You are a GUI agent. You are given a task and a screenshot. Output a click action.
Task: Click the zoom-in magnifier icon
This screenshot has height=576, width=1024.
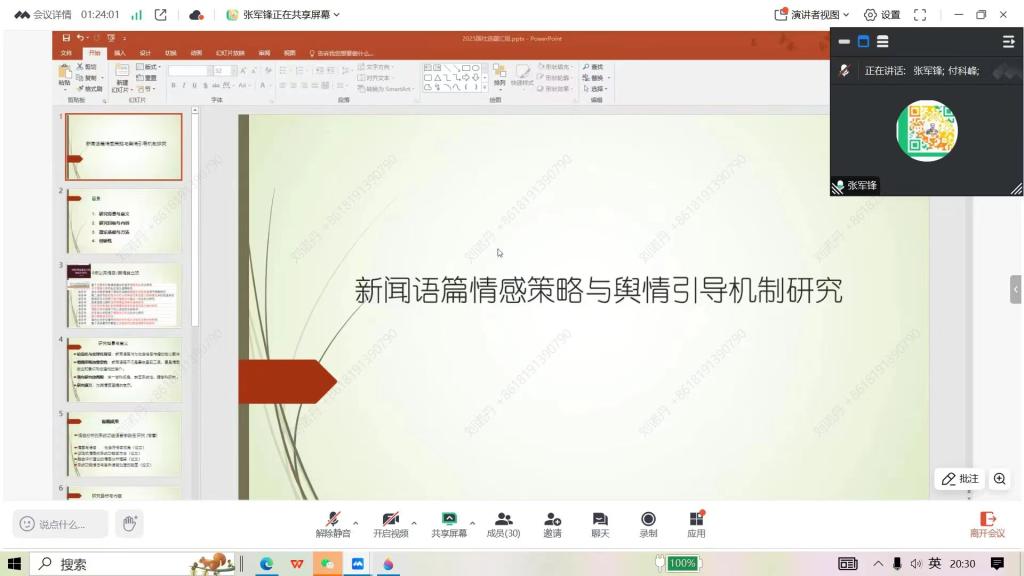[x=999, y=479]
